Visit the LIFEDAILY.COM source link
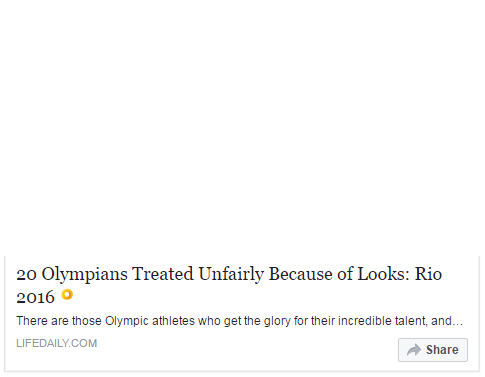Image resolution: width=485 pixels, height=377 pixels. (56, 343)
